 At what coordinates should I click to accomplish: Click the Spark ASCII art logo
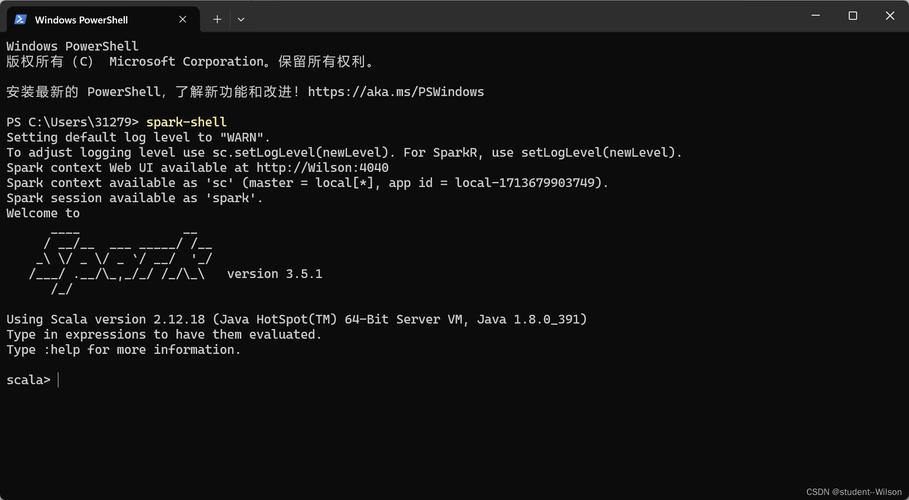[120, 260]
